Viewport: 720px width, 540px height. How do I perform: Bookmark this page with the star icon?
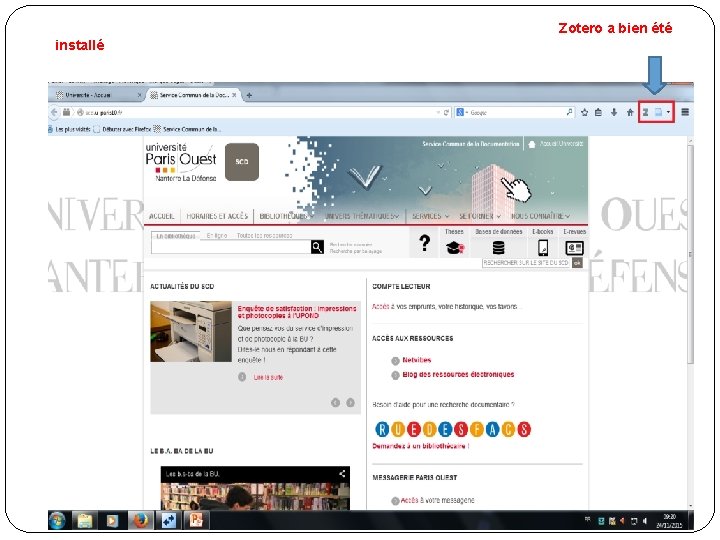(584, 112)
